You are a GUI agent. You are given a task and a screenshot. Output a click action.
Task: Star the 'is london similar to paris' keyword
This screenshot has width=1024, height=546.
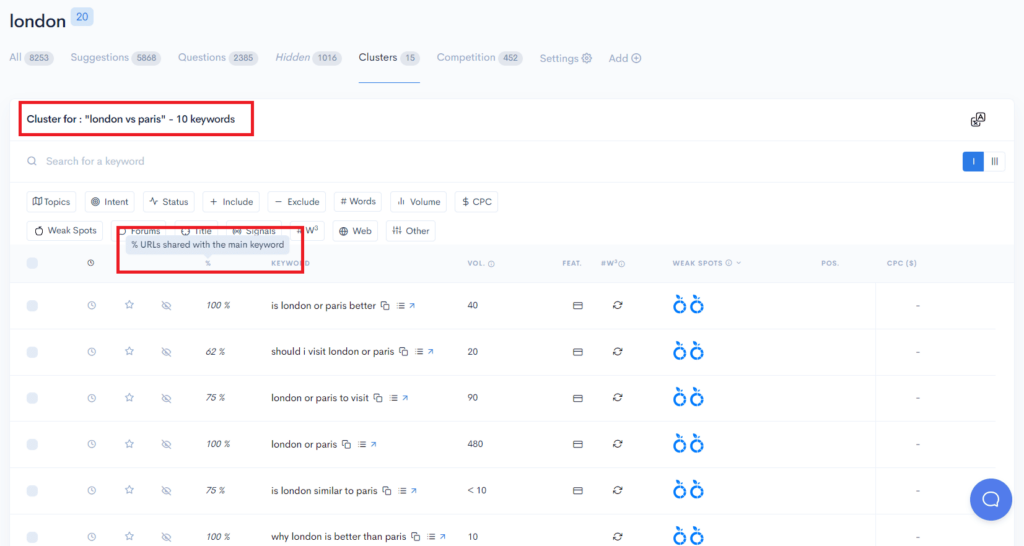coord(129,490)
